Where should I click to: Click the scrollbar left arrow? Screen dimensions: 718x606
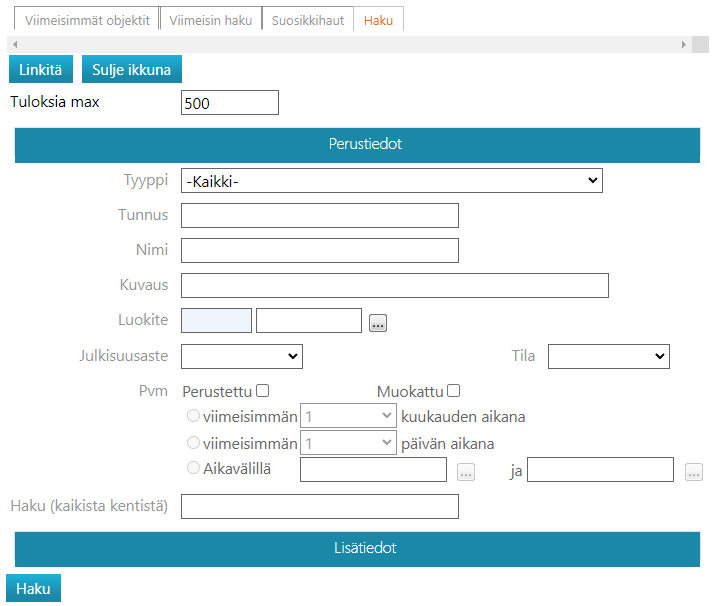pos(13,45)
